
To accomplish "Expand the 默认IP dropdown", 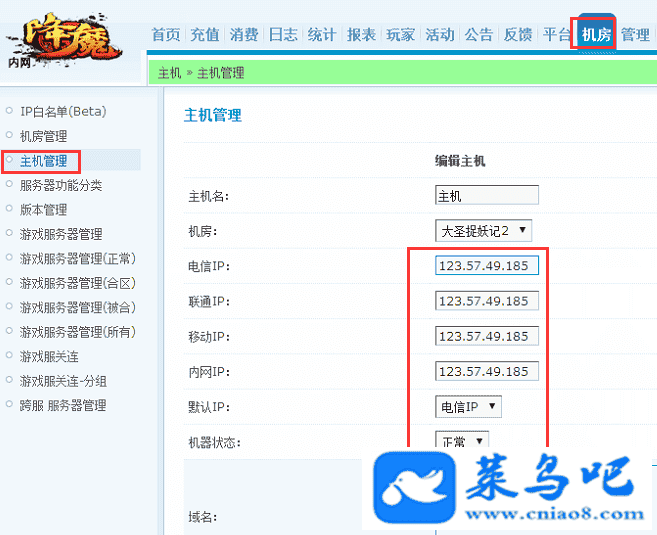I will [x=468, y=406].
